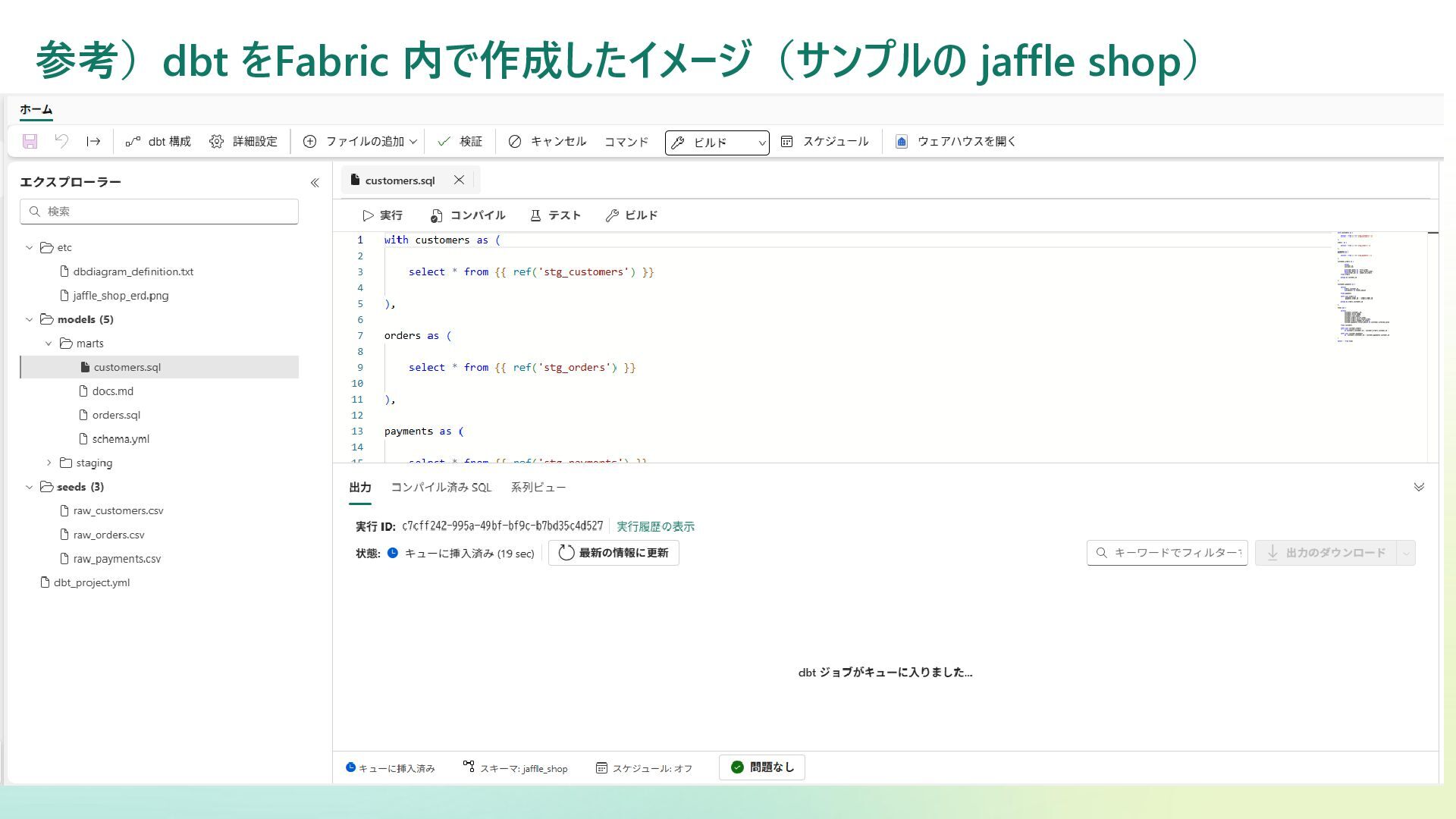Click the コンパイル button
Image resolution: width=1456 pixels, height=819 pixels.
468,216
